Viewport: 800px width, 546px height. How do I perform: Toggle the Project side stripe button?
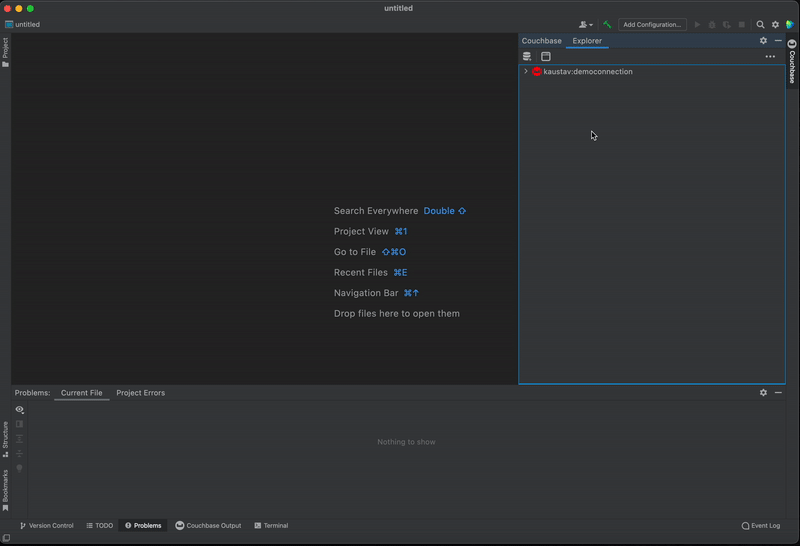coord(5,52)
